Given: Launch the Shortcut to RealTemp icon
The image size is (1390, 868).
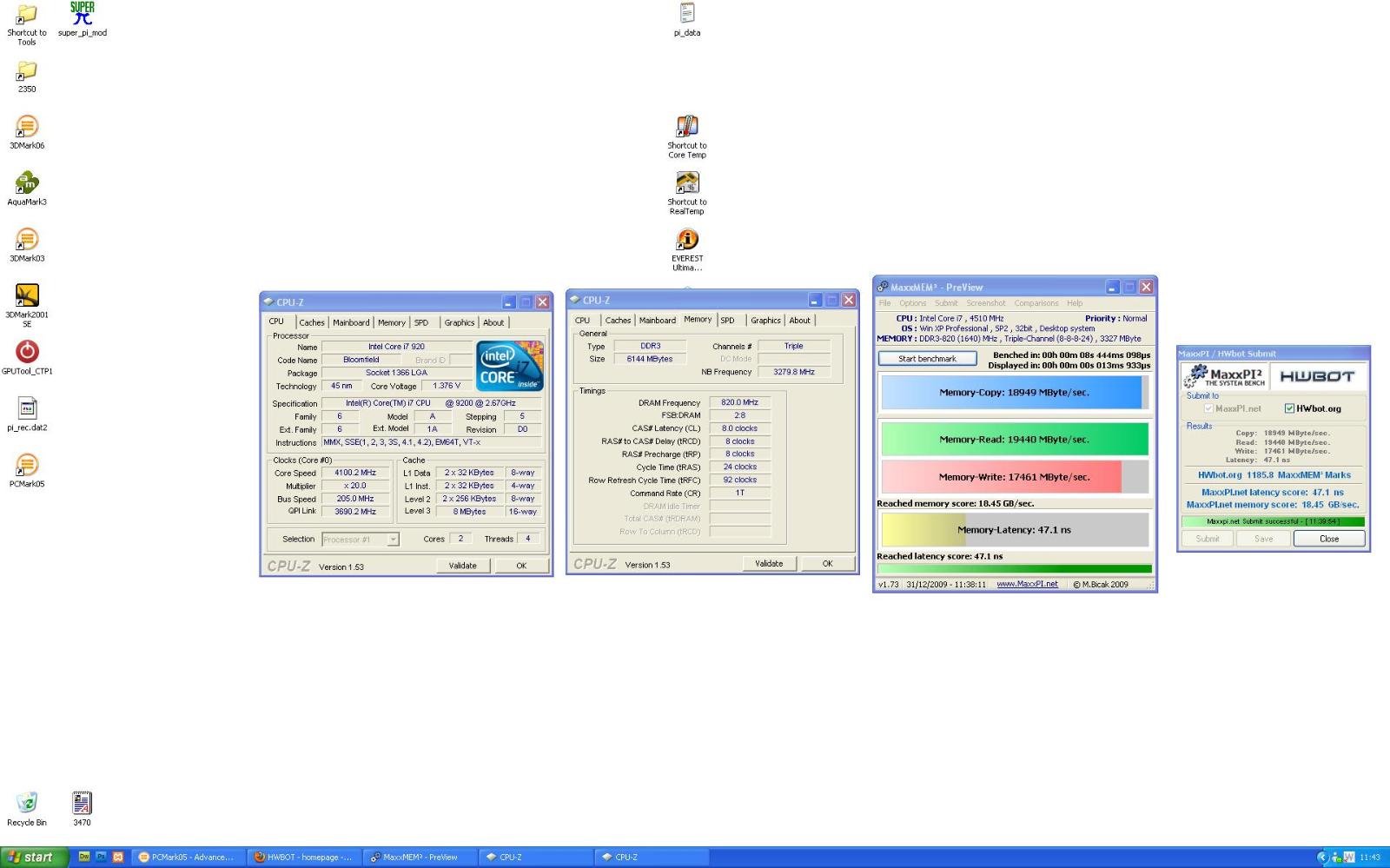Looking at the screenshot, I should click(x=687, y=183).
